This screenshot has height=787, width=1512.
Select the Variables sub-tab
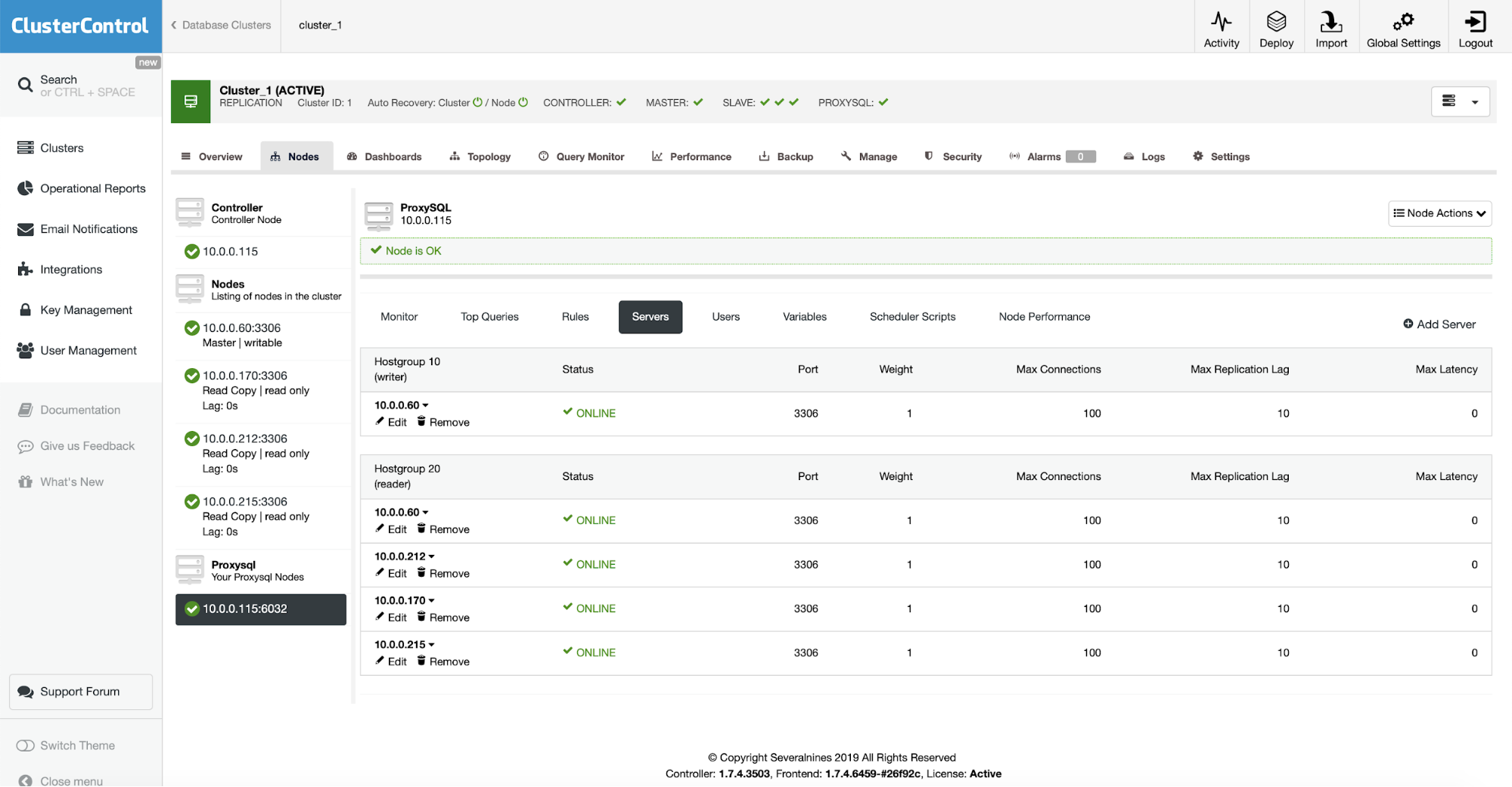pos(805,317)
